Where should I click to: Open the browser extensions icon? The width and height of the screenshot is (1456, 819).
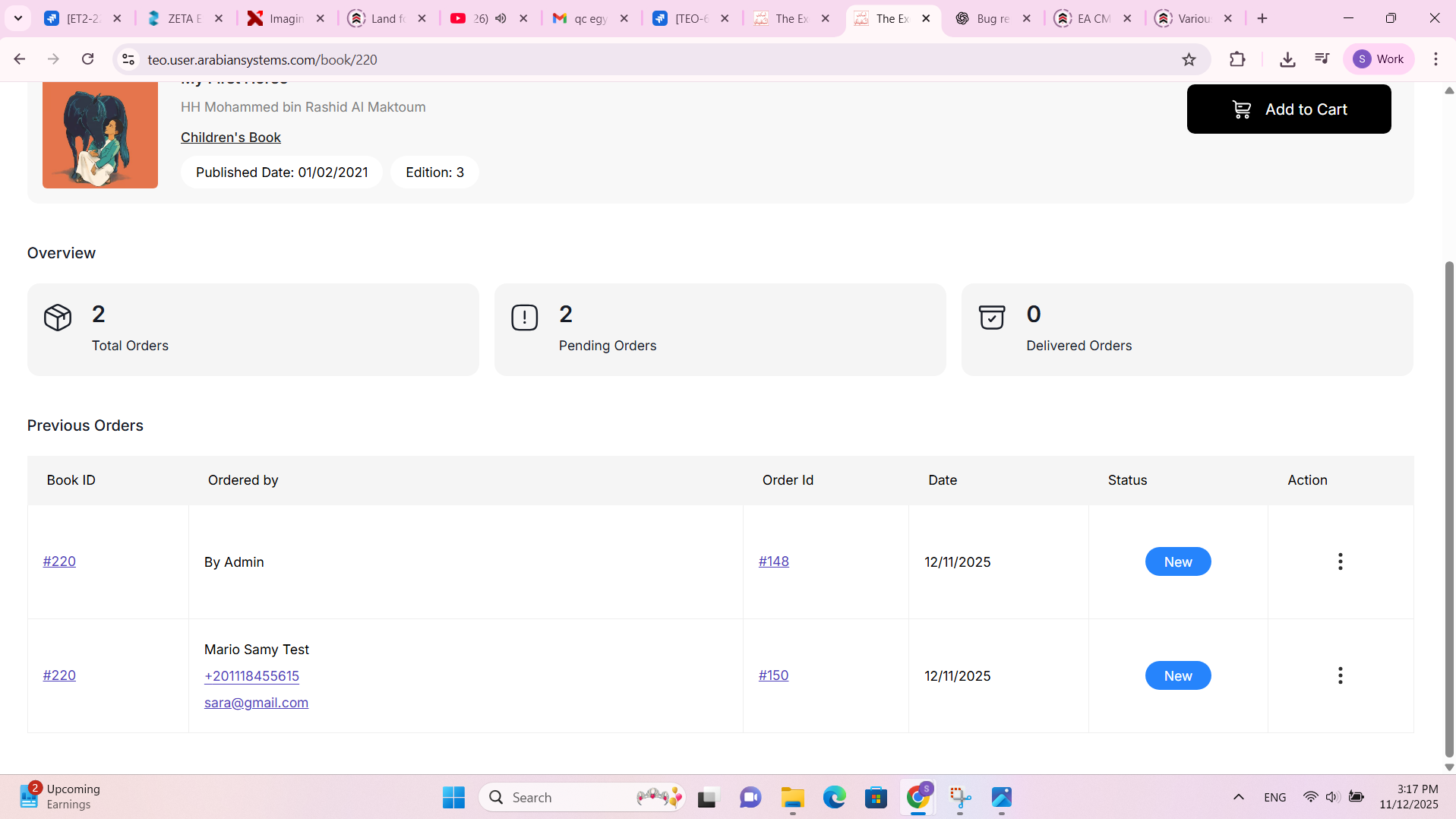tap(1237, 59)
